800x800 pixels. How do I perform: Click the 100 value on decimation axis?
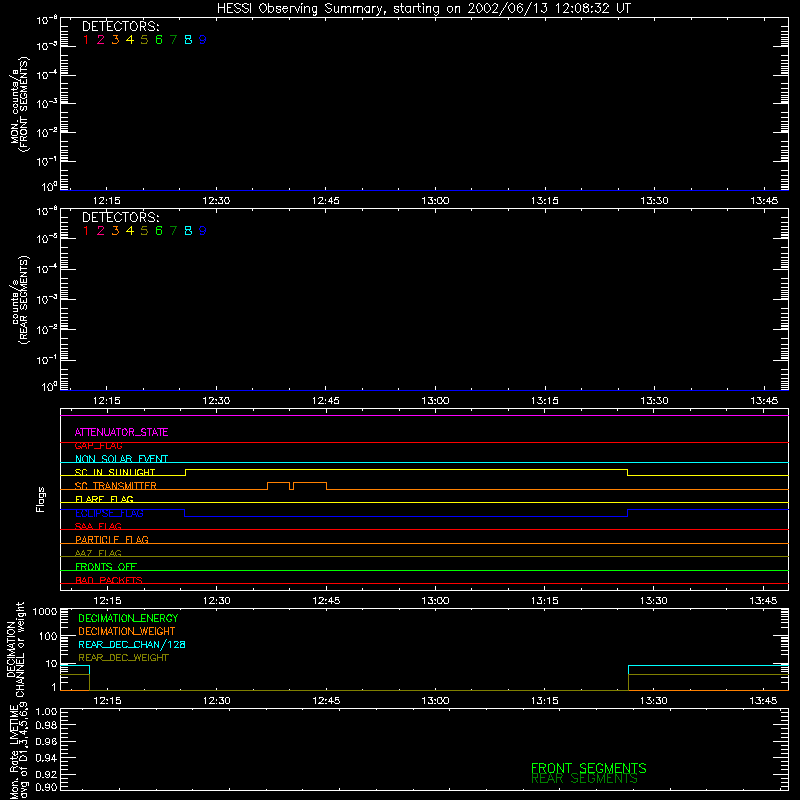pos(48,636)
